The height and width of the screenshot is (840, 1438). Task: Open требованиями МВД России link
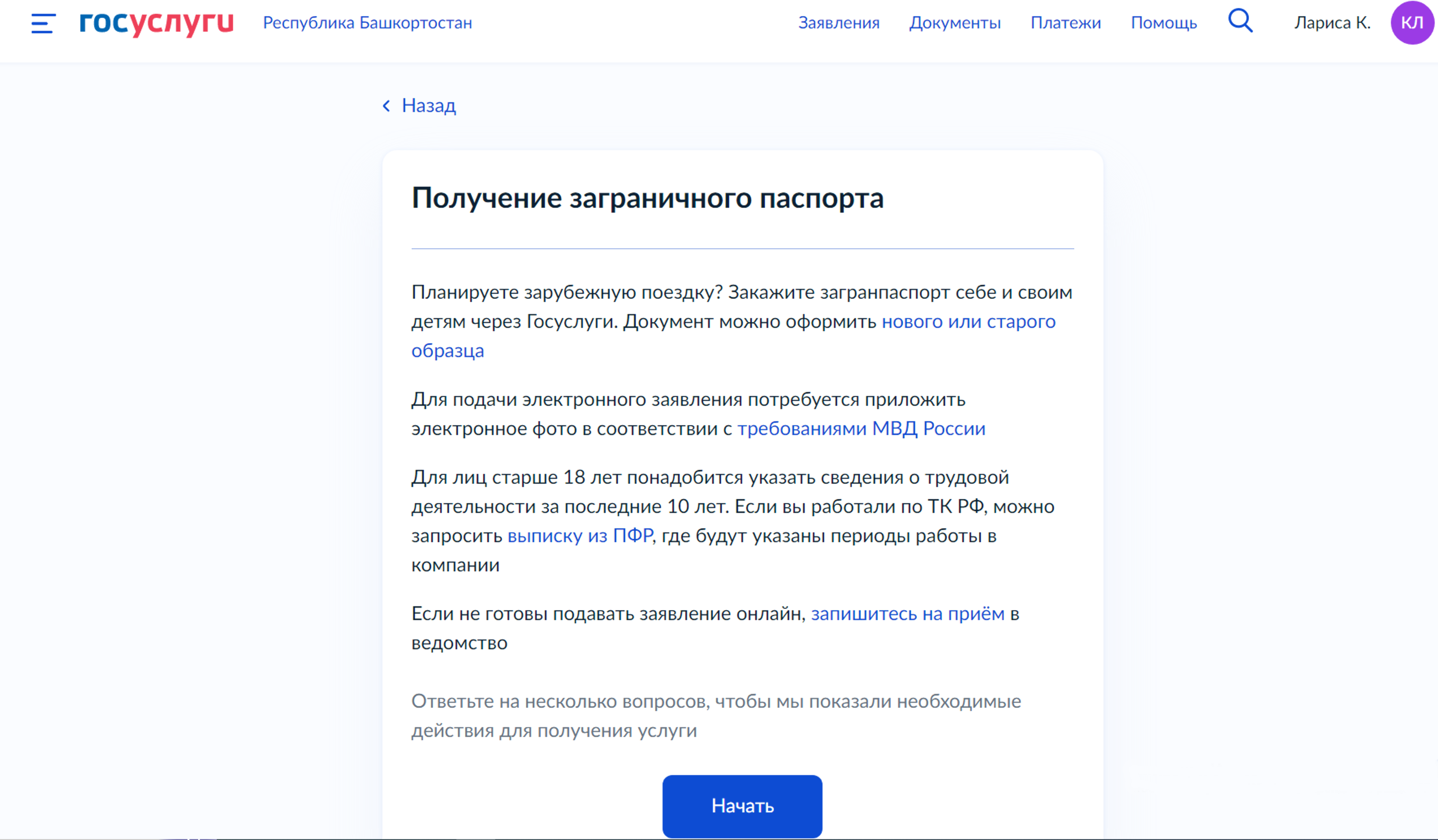861,428
